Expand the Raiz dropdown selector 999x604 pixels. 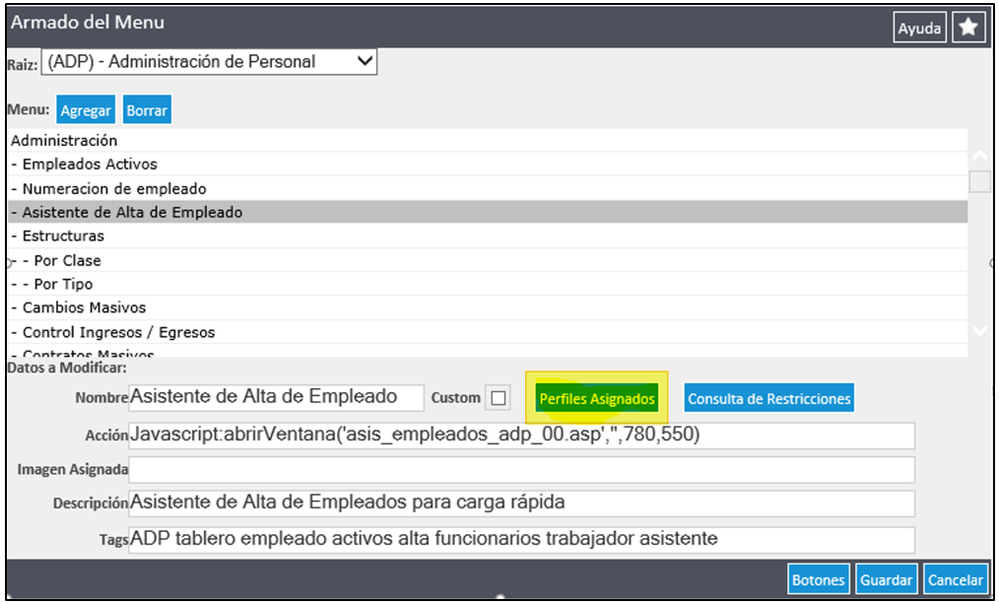tap(209, 62)
